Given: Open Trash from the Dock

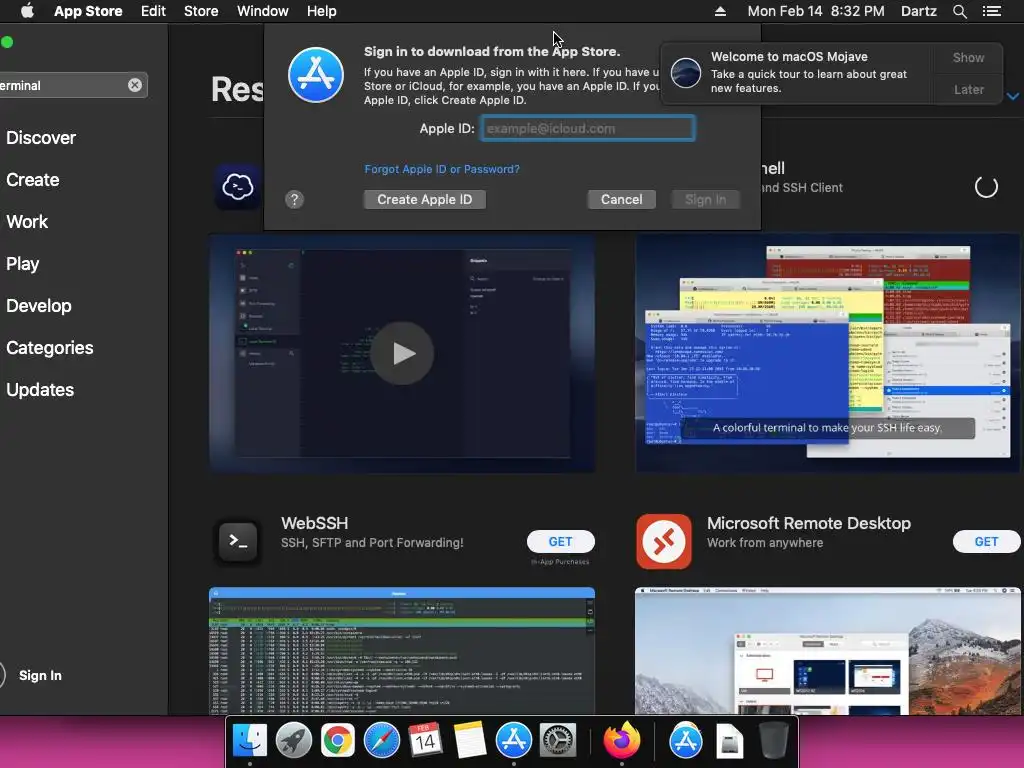Looking at the screenshot, I should 773,741.
